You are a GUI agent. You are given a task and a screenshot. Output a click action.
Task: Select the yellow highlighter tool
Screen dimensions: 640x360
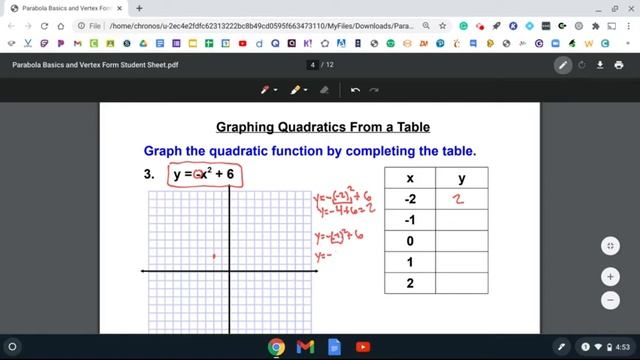295,90
